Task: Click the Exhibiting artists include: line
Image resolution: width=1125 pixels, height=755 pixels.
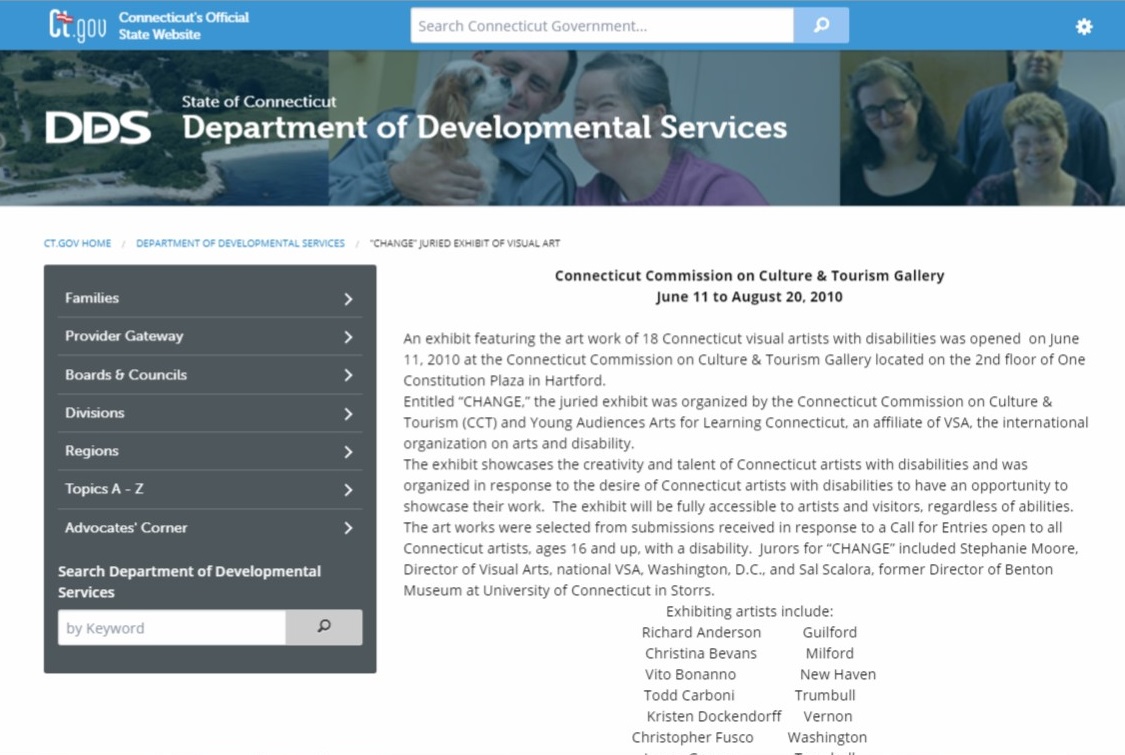Action: point(749,611)
